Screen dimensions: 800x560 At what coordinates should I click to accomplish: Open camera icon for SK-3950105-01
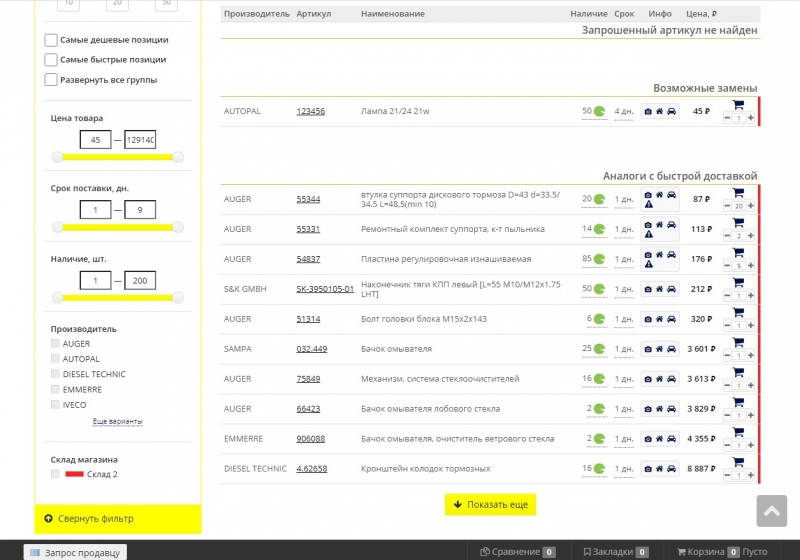648,289
